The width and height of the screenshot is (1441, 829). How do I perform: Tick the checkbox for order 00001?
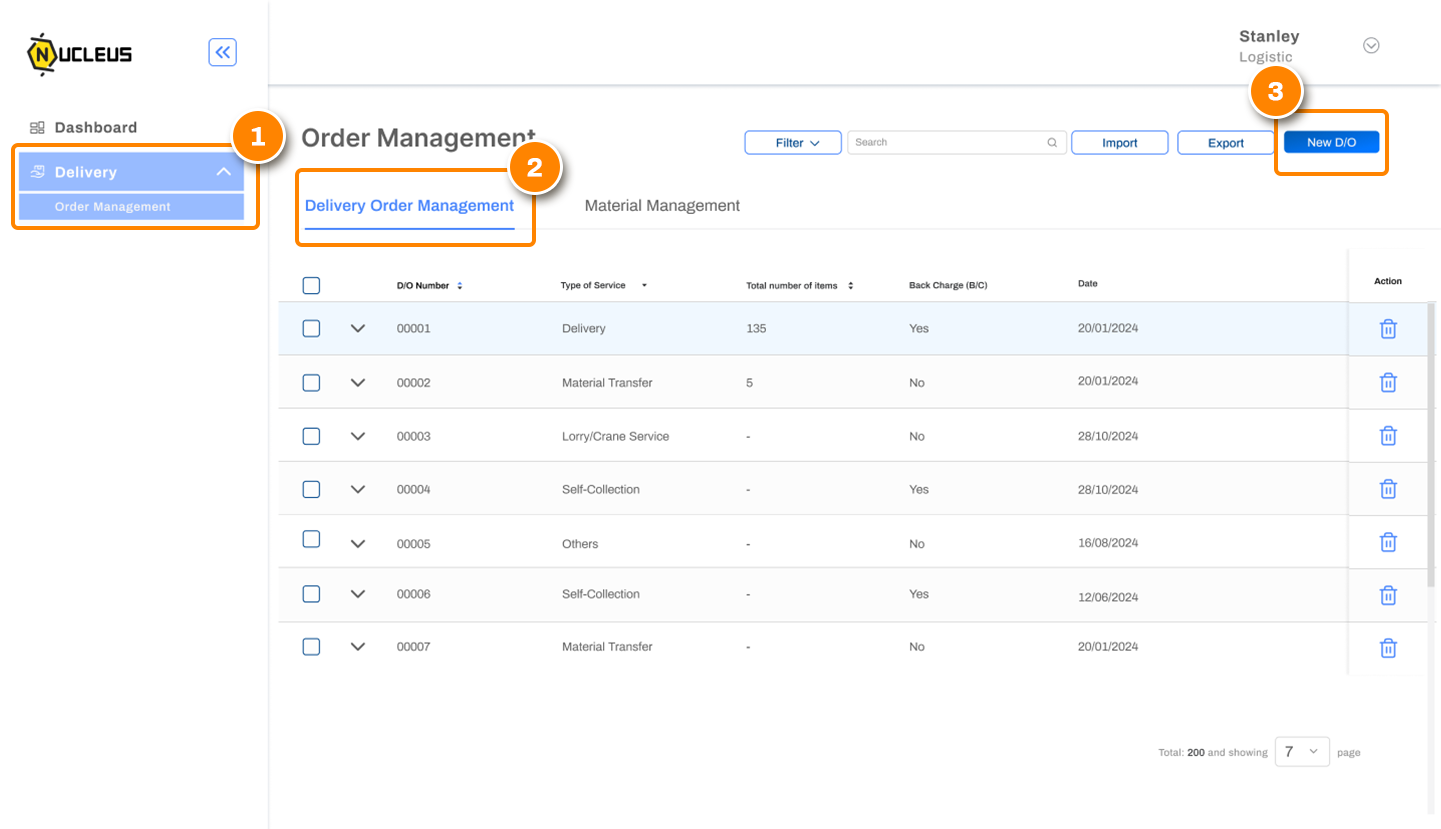(x=311, y=328)
